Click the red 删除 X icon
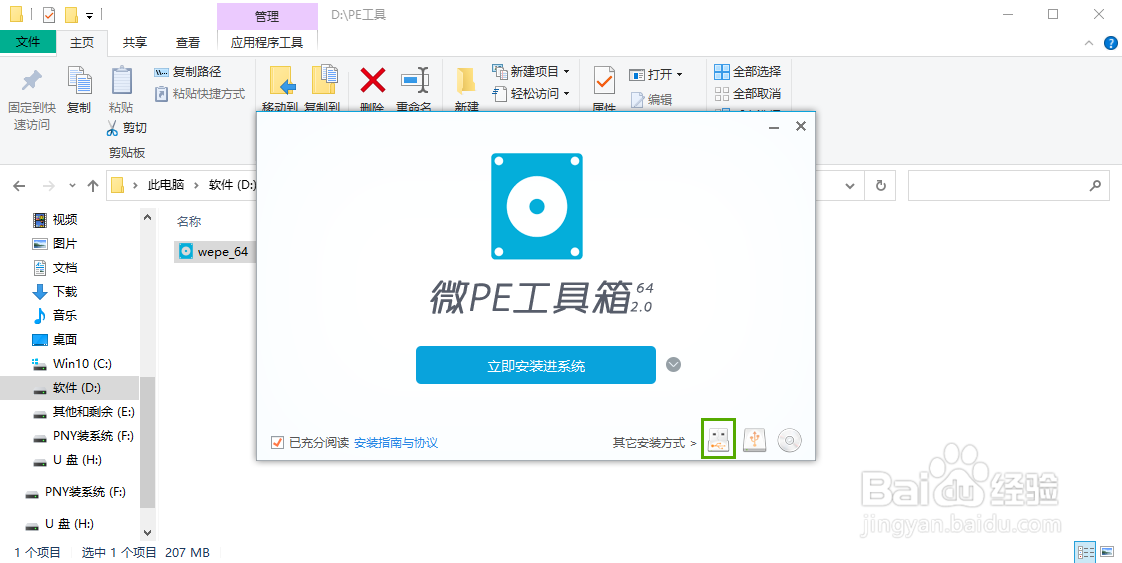This screenshot has height=563, width=1122. [x=373, y=80]
